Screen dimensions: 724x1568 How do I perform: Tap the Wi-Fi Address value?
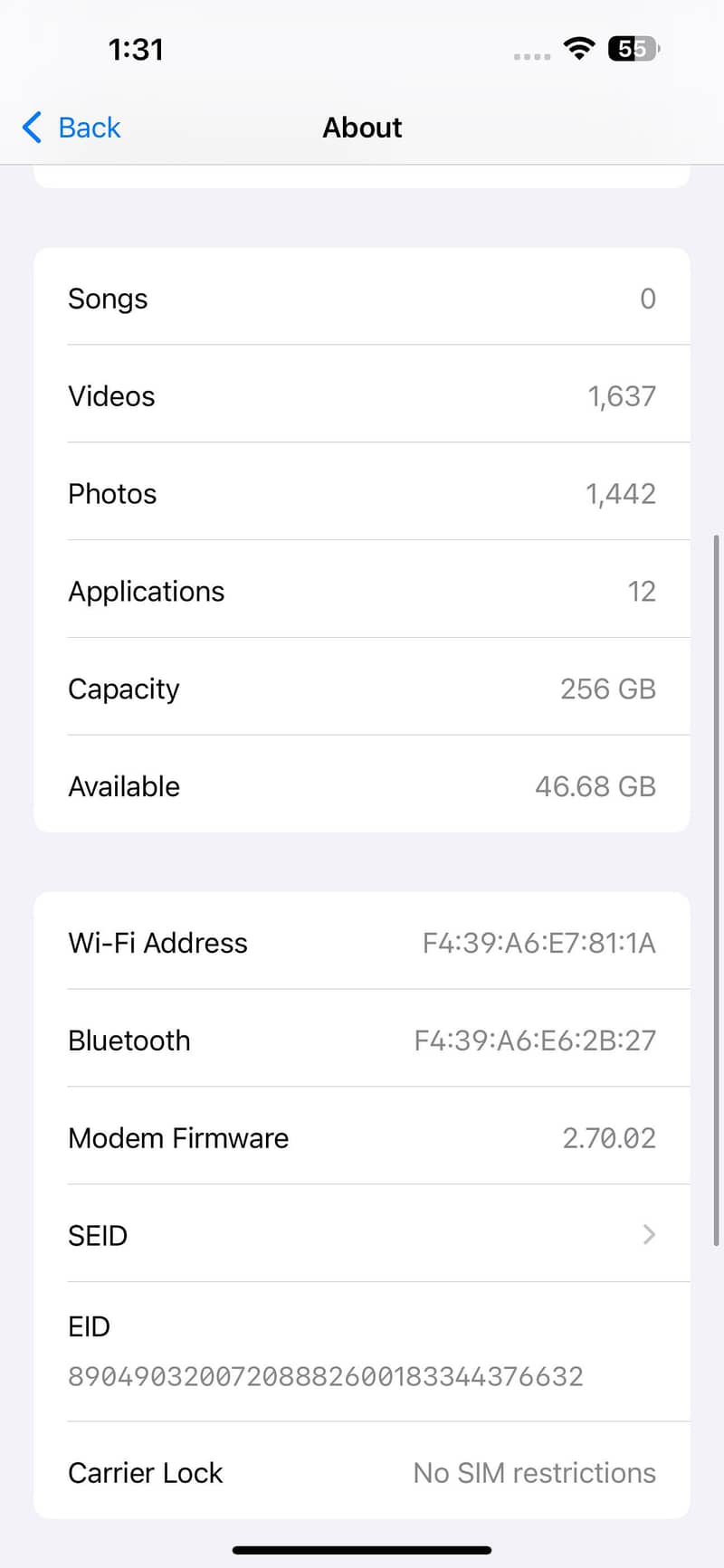538,943
